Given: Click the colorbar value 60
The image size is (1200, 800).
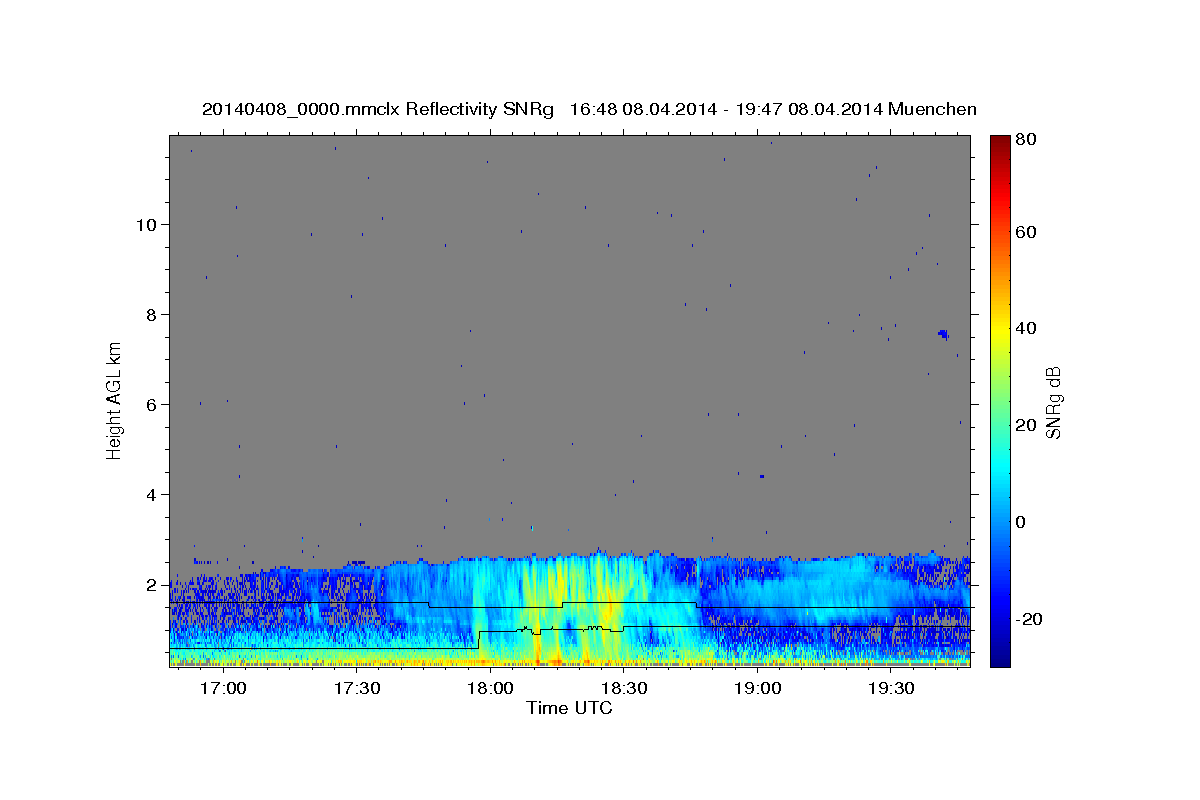Looking at the screenshot, I should coord(1025,232).
